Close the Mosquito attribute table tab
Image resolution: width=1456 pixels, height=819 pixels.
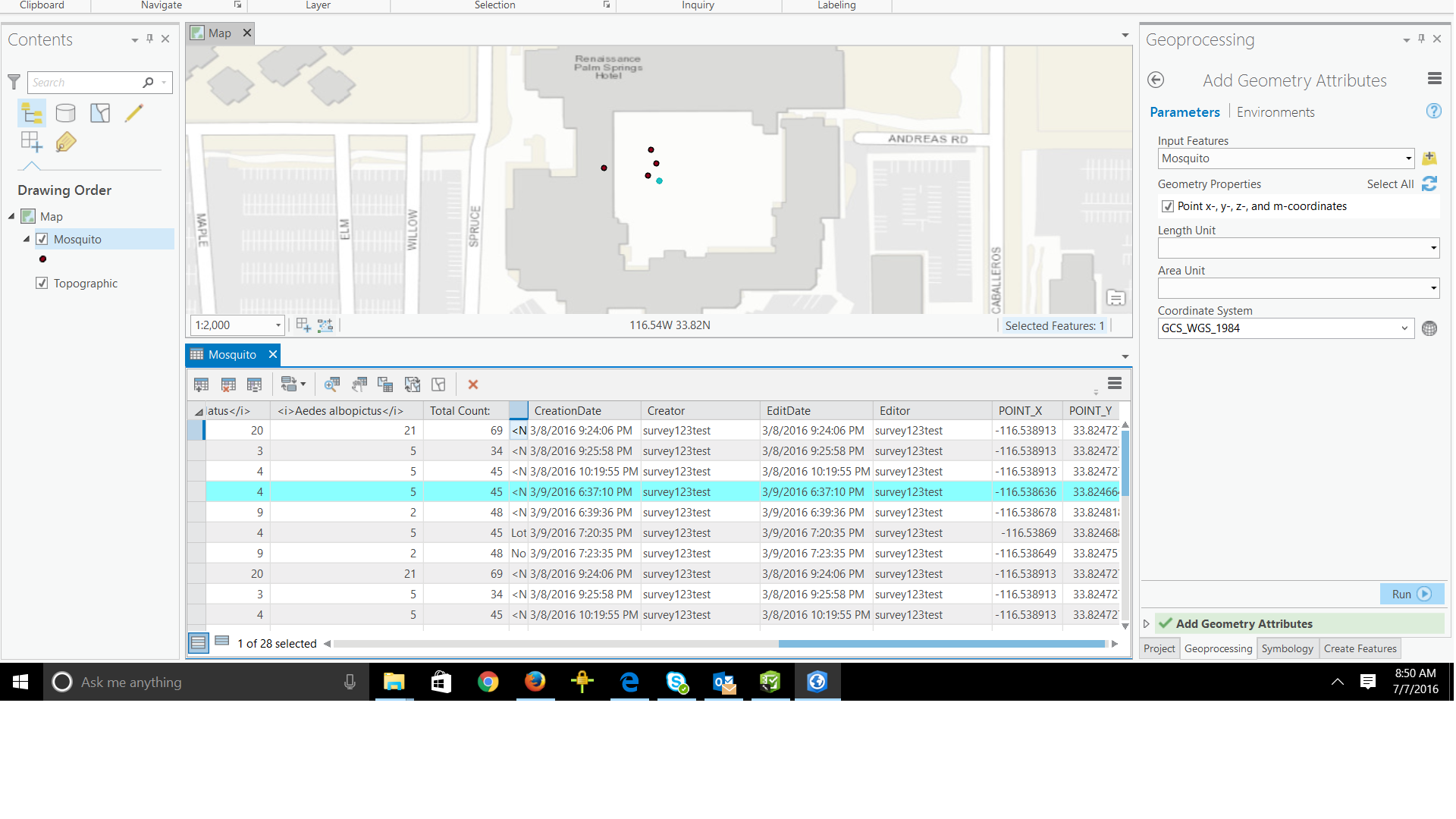click(273, 355)
